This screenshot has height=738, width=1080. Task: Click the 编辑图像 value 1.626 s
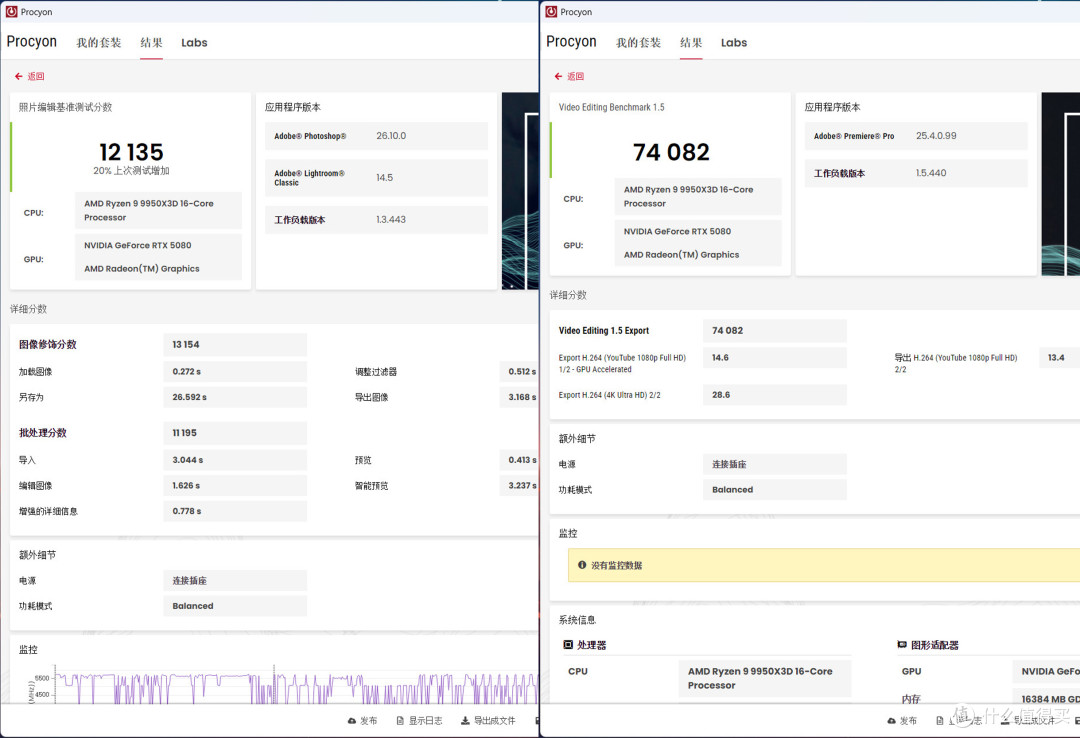click(x=235, y=485)
